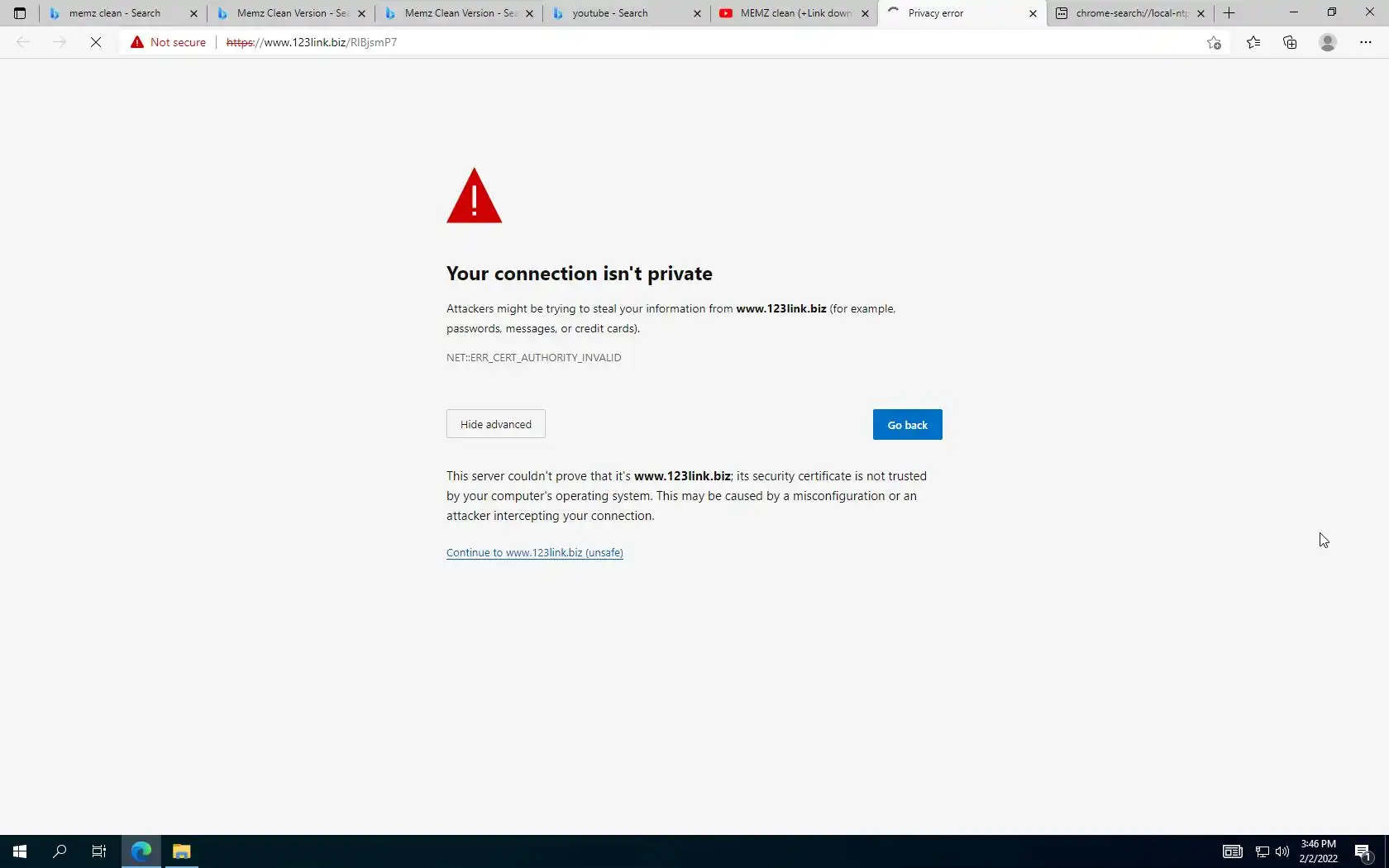Close the chrome-search tab

tap(1200, 13)
